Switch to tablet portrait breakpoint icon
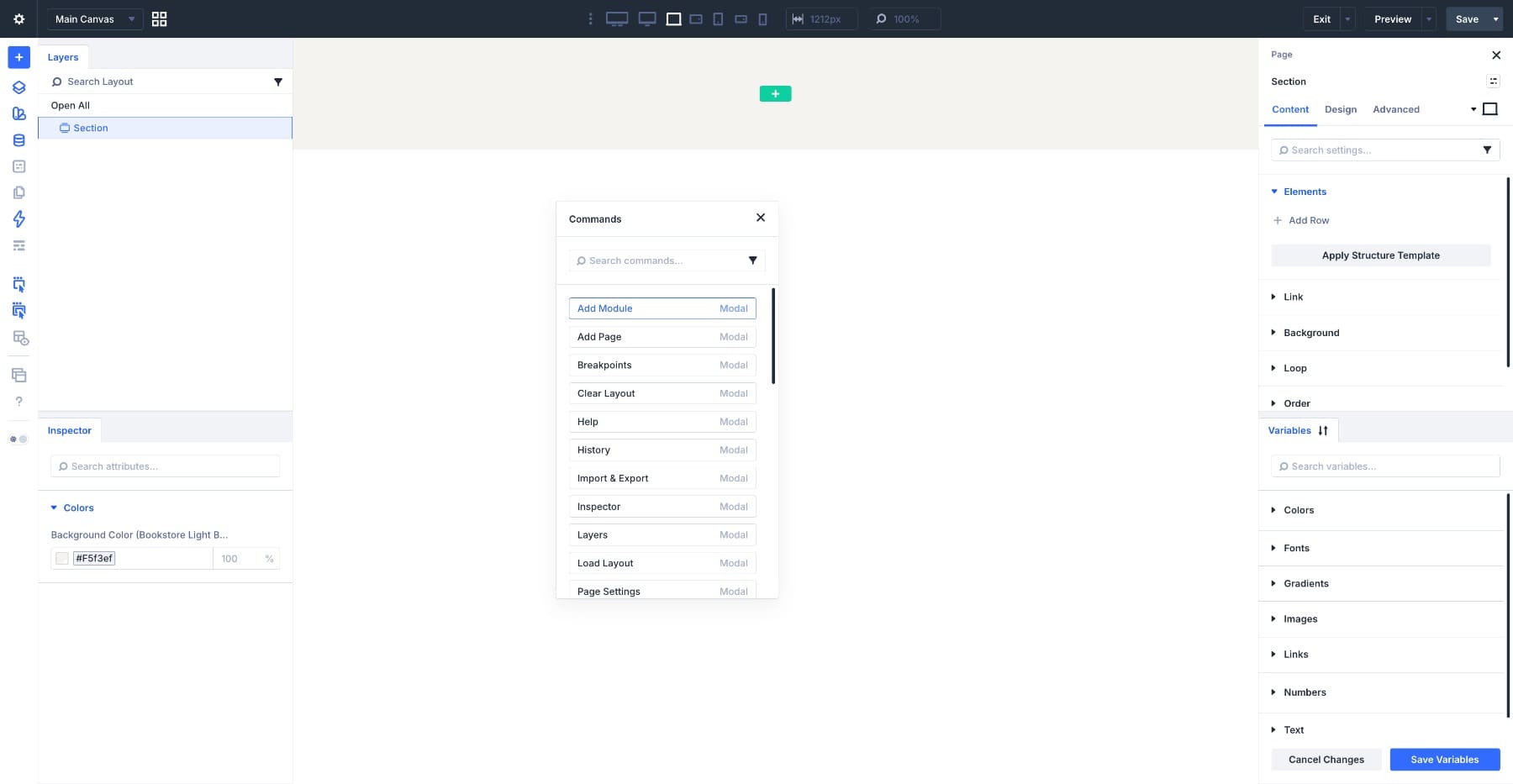The image size is (1513, 784). [x=718, y=18]
